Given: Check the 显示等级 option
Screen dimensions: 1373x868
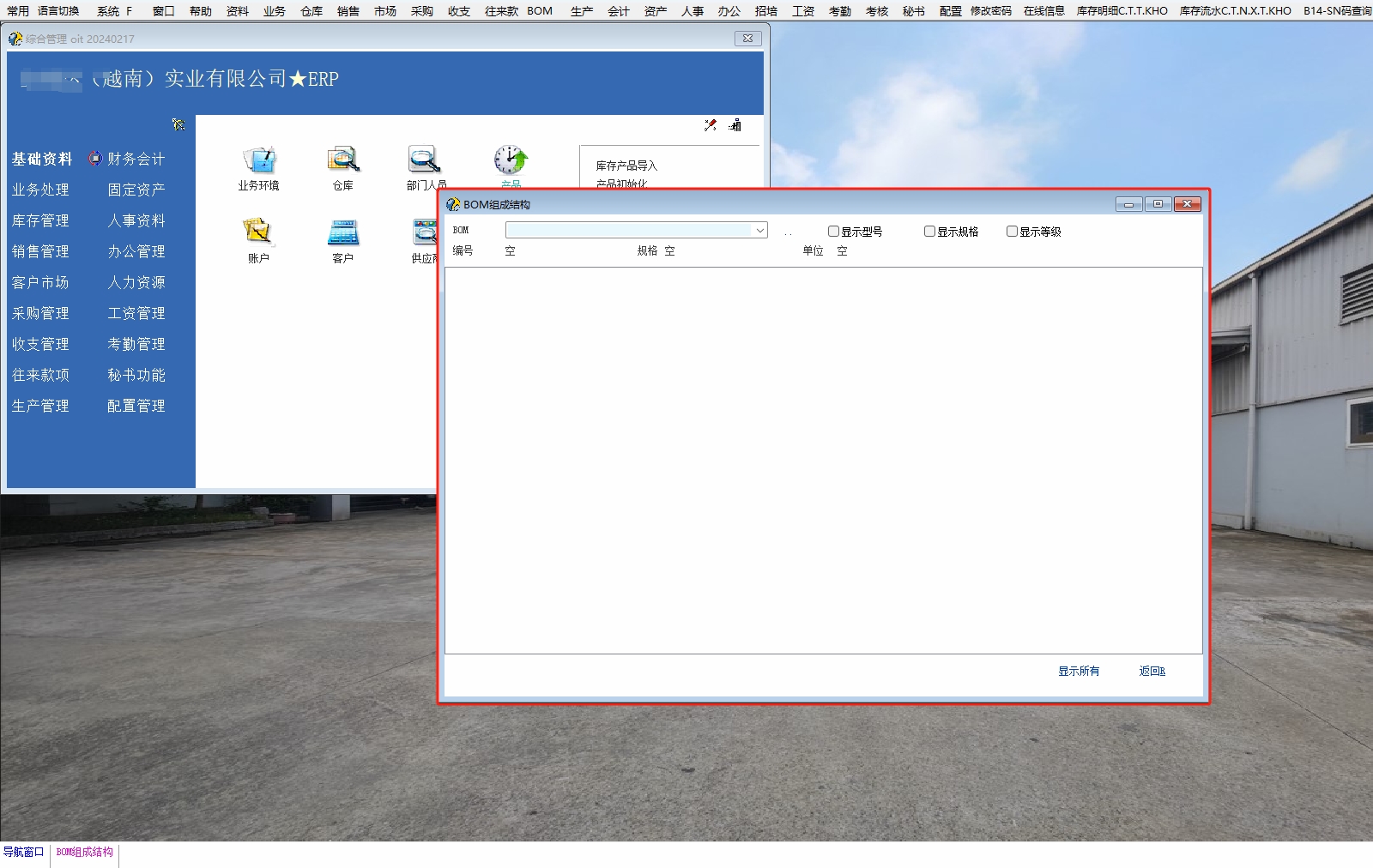Looking at the screenshot, I should [1012, 232].
